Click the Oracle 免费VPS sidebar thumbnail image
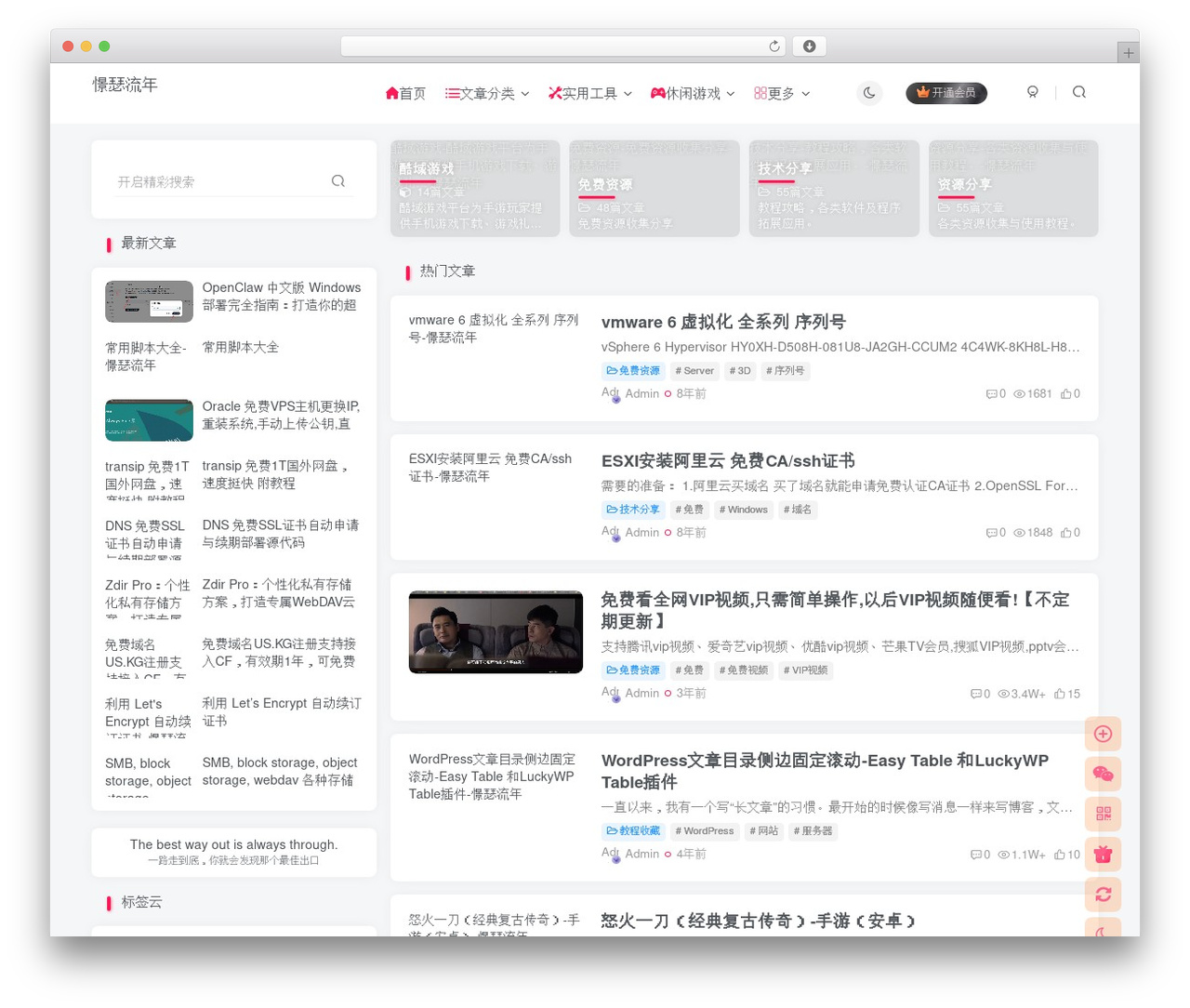The width and height of the screenshot is (1190, 1008). [149, 420]
